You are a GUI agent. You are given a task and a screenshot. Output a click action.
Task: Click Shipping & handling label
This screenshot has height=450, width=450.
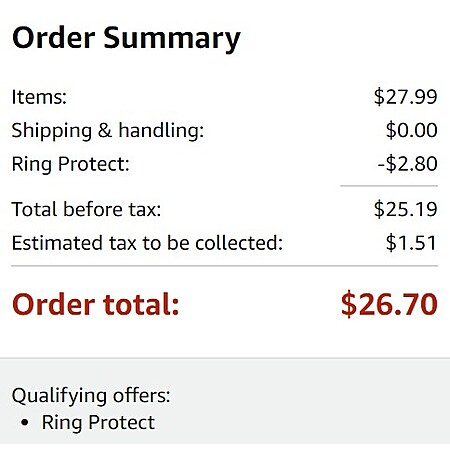108,131
